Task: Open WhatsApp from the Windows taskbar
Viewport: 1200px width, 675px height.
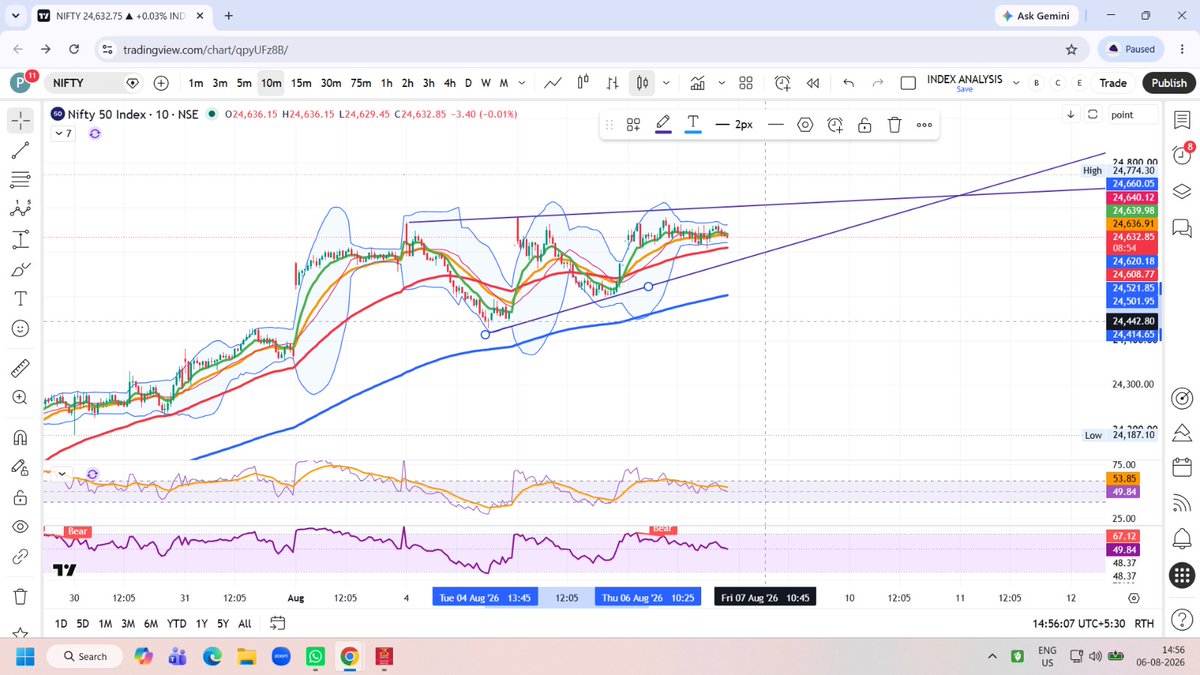Action: [x=315, y=656]
